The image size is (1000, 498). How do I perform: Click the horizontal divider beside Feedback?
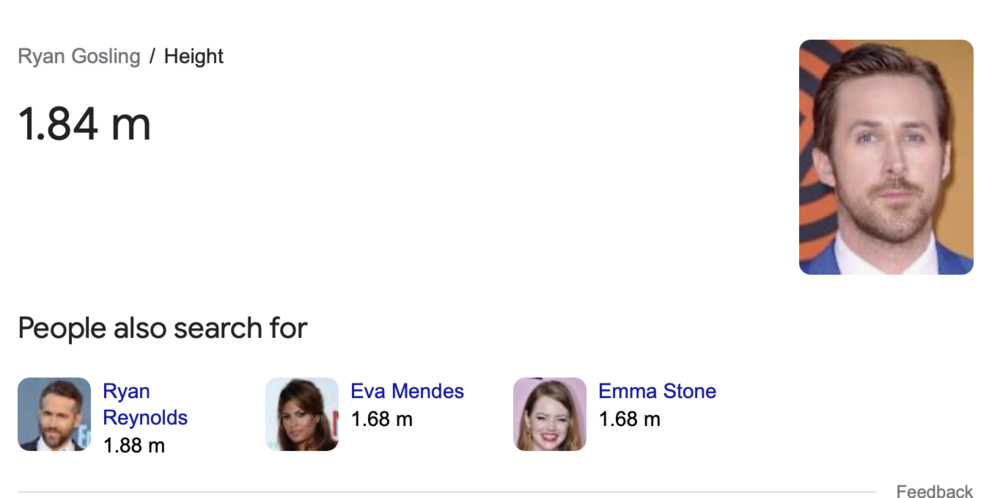446,492
